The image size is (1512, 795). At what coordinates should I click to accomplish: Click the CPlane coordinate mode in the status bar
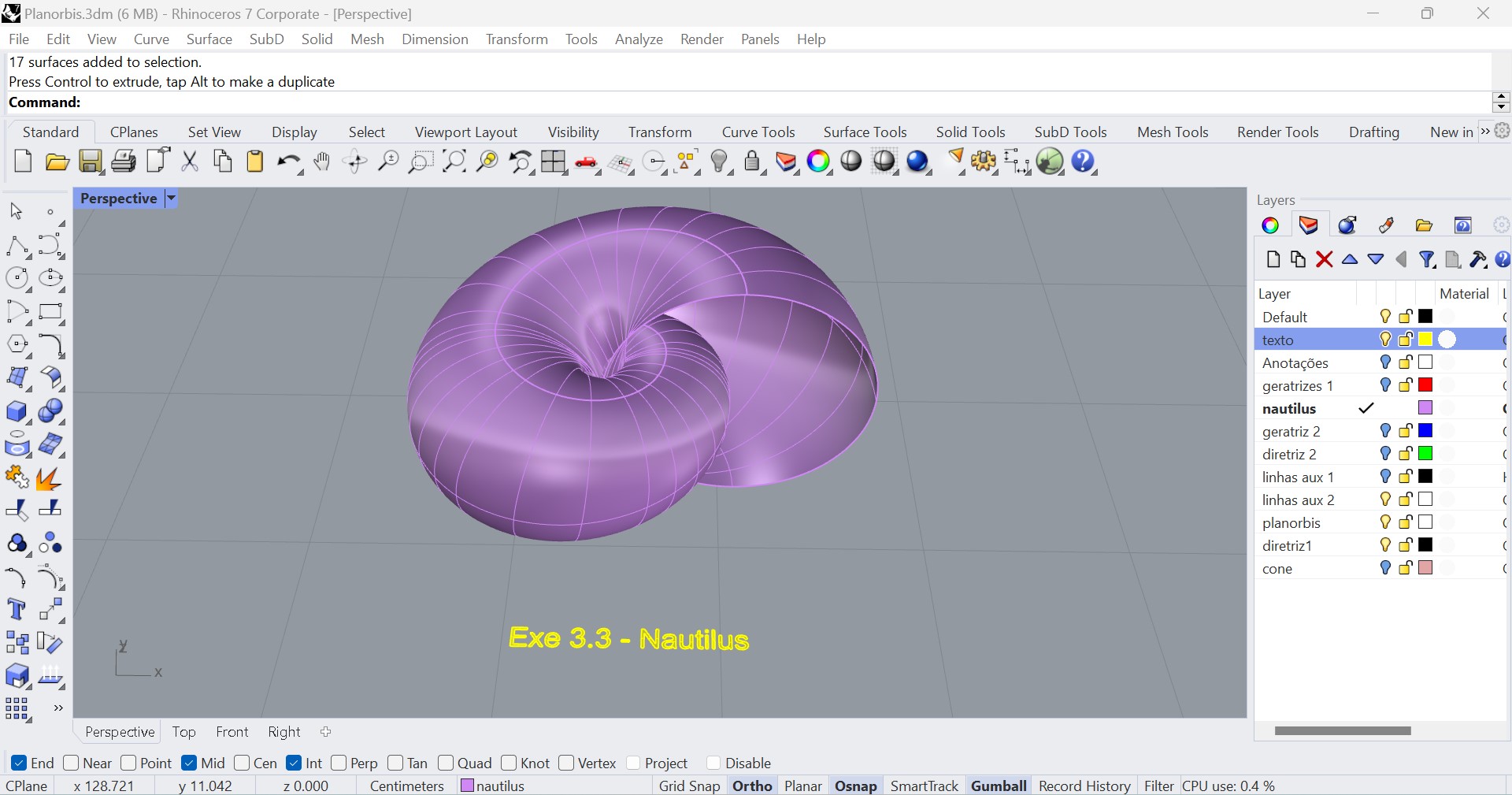[x=27, y=786]
